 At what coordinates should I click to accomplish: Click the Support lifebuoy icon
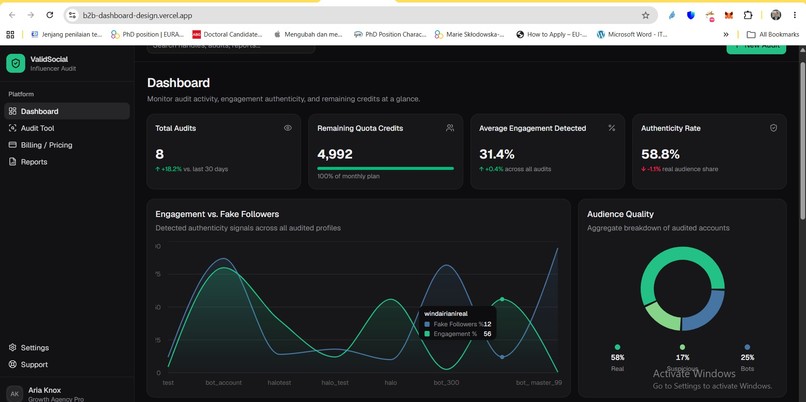point(13,364)
